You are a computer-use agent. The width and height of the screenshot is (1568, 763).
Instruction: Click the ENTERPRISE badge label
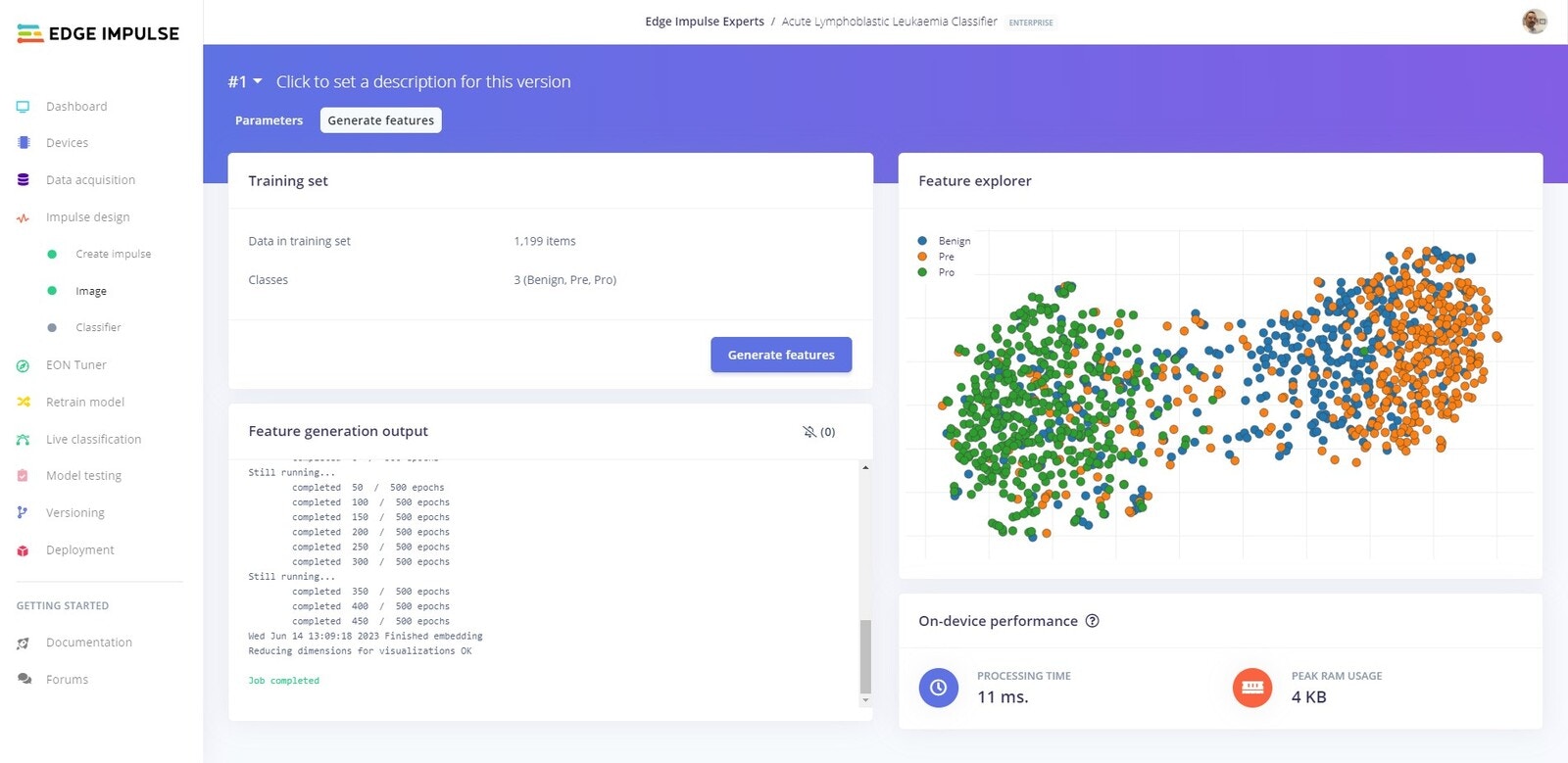(1031, 23)
